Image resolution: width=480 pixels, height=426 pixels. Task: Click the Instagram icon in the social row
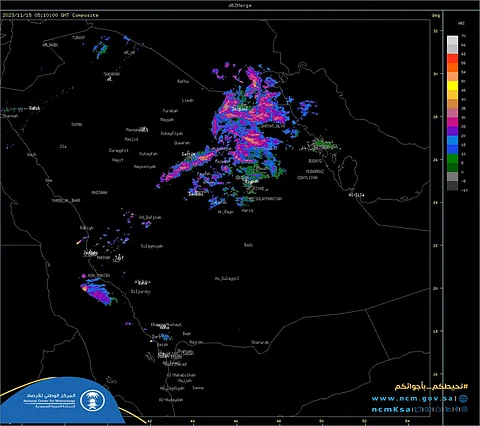point(428,410)
